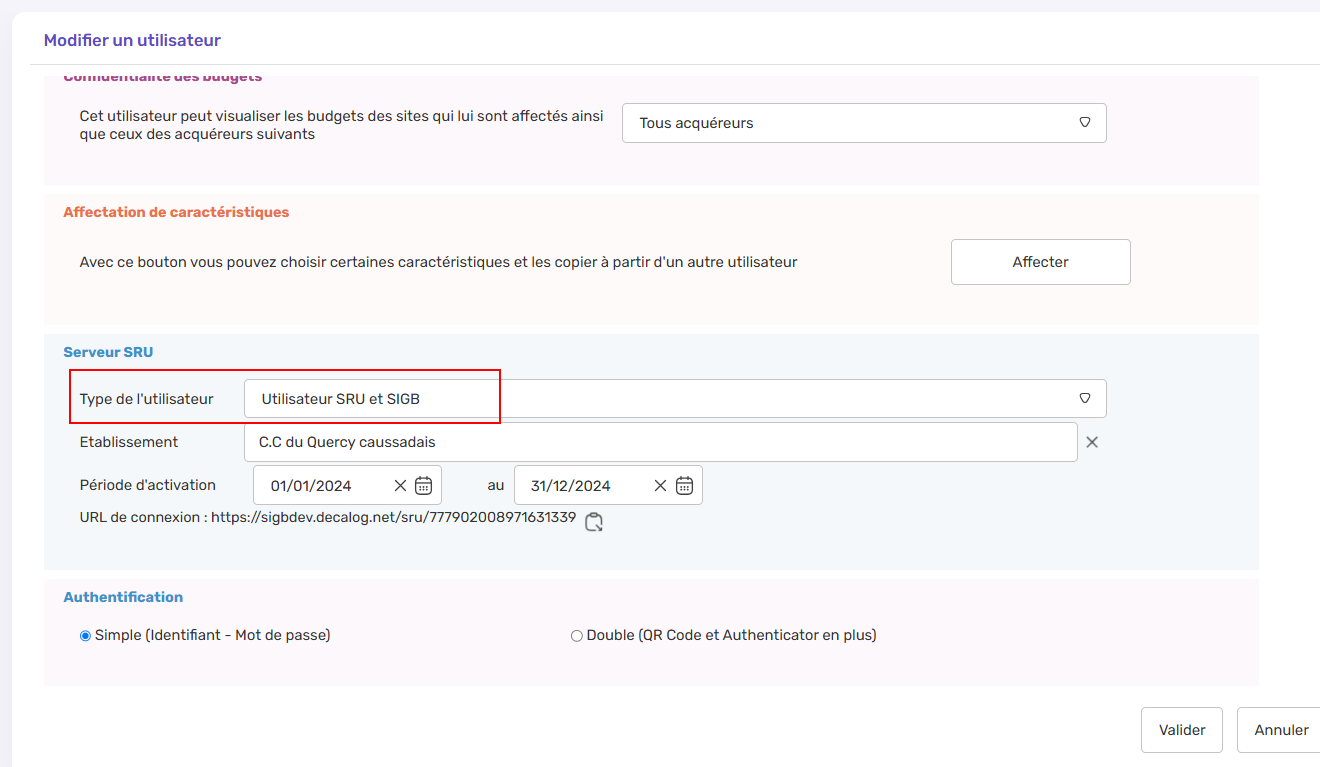The height and width of the screenshot is (767, 1320).
Task: Click the sigbdev.decalog.net connection URL
Action: point(393,518)
